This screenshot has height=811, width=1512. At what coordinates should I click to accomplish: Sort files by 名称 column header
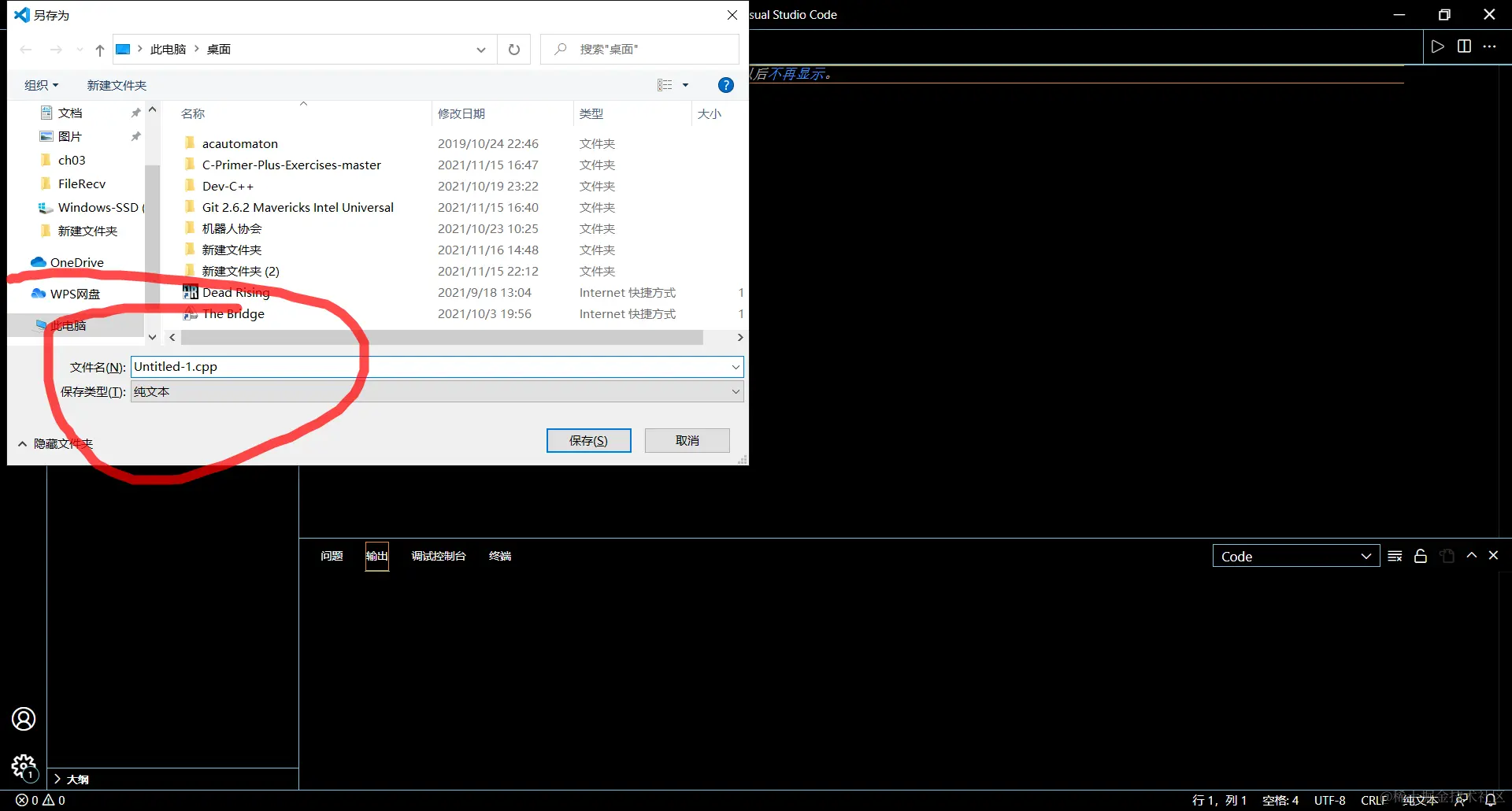[193, 114]
